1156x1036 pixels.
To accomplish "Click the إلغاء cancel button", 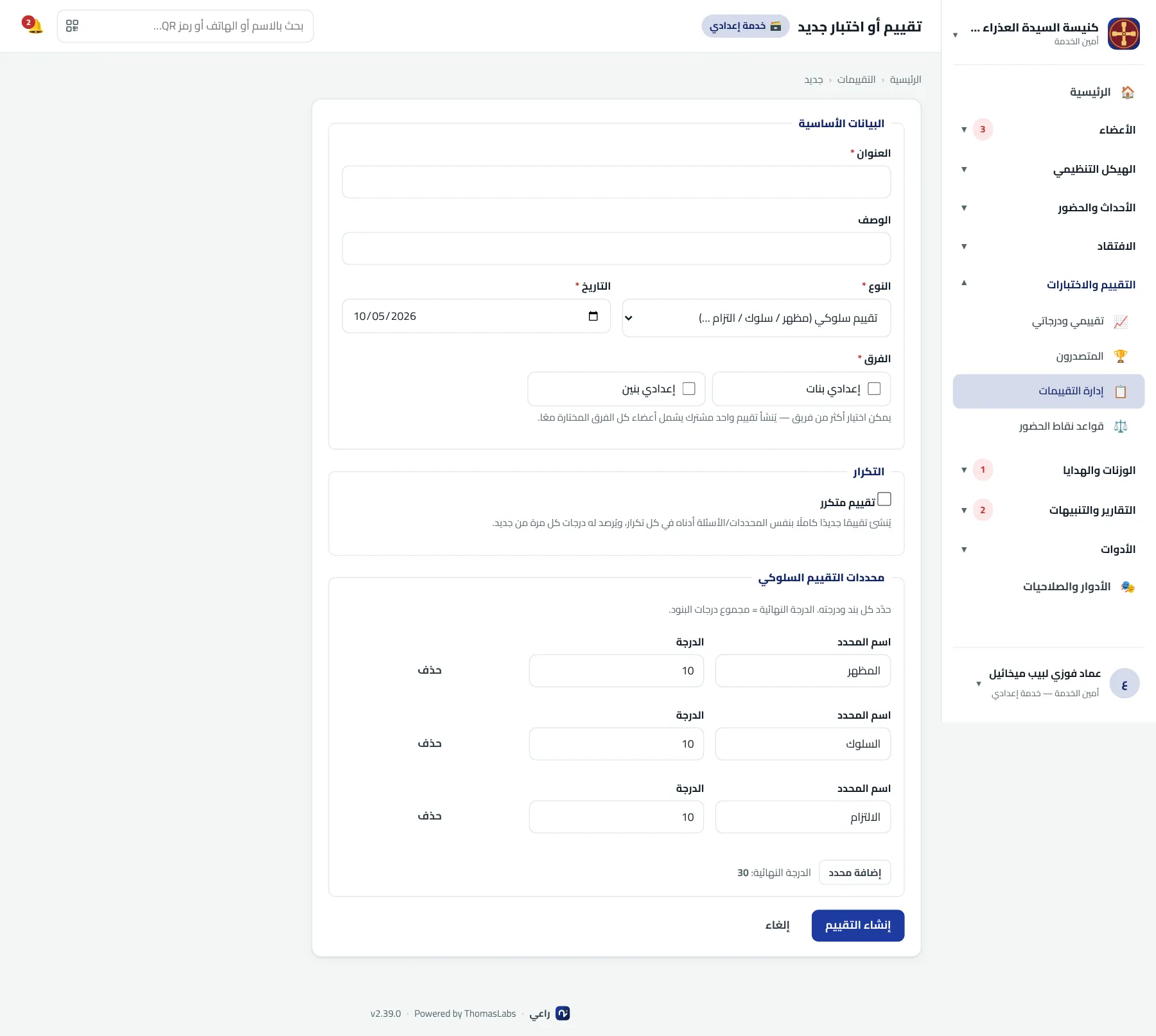I will tap(777, 926).
